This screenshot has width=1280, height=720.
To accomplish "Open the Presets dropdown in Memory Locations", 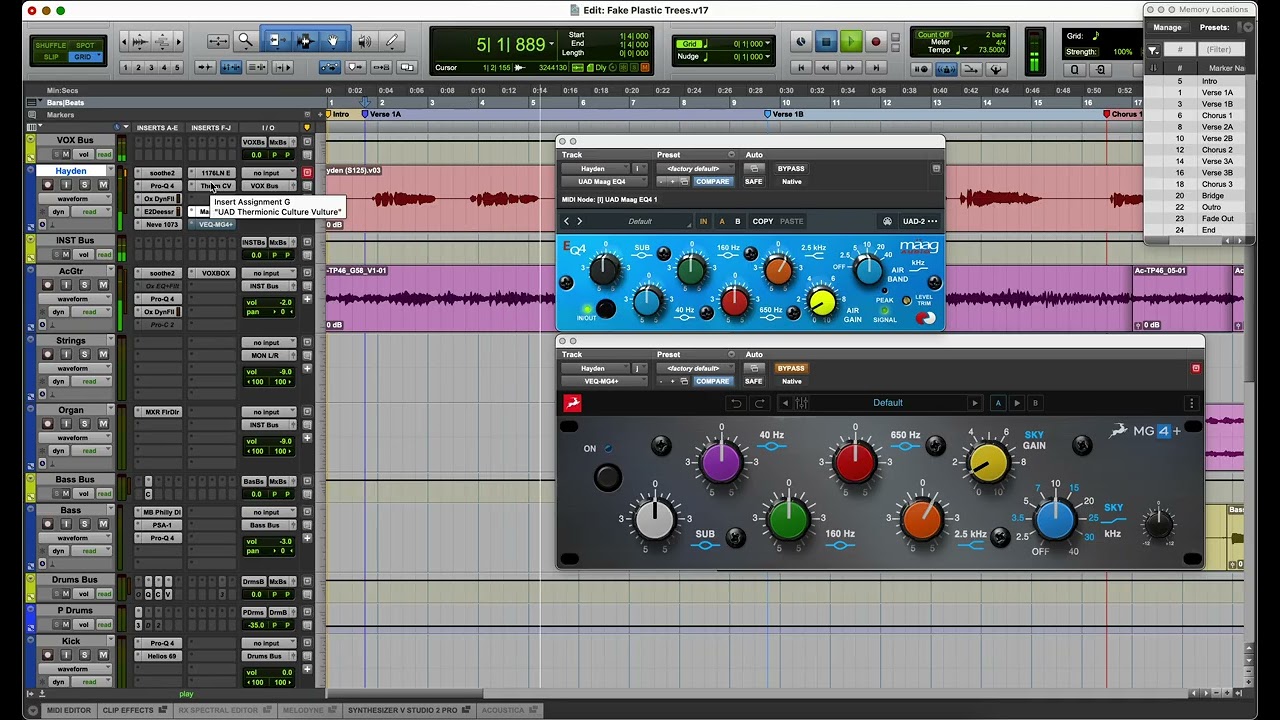I will click(1246, 27).
